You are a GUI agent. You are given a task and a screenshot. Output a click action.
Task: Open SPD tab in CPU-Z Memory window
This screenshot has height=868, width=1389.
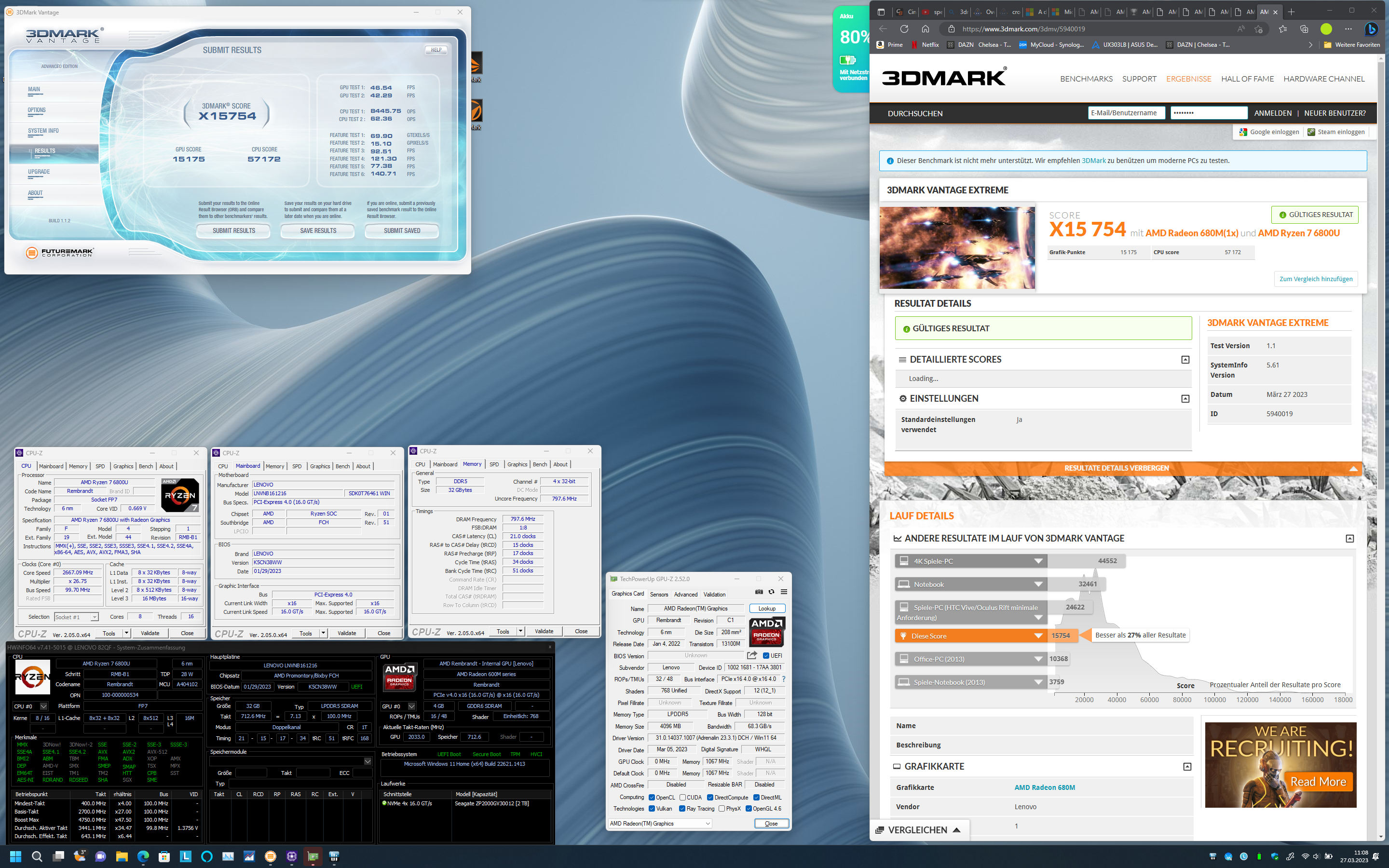click(x=494, y=464)
